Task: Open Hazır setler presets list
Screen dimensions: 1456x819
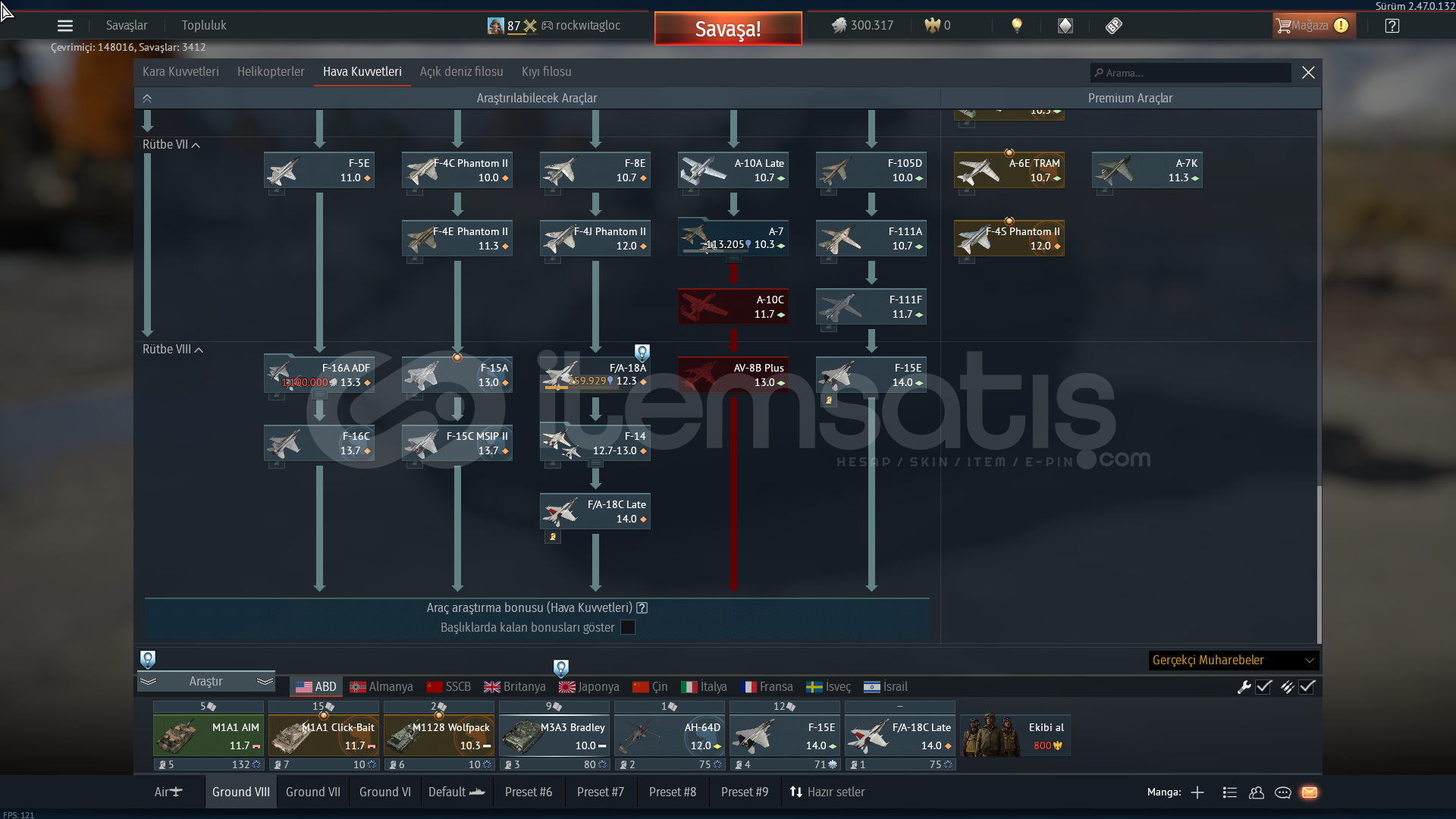Action: click(x=827, y=792)
